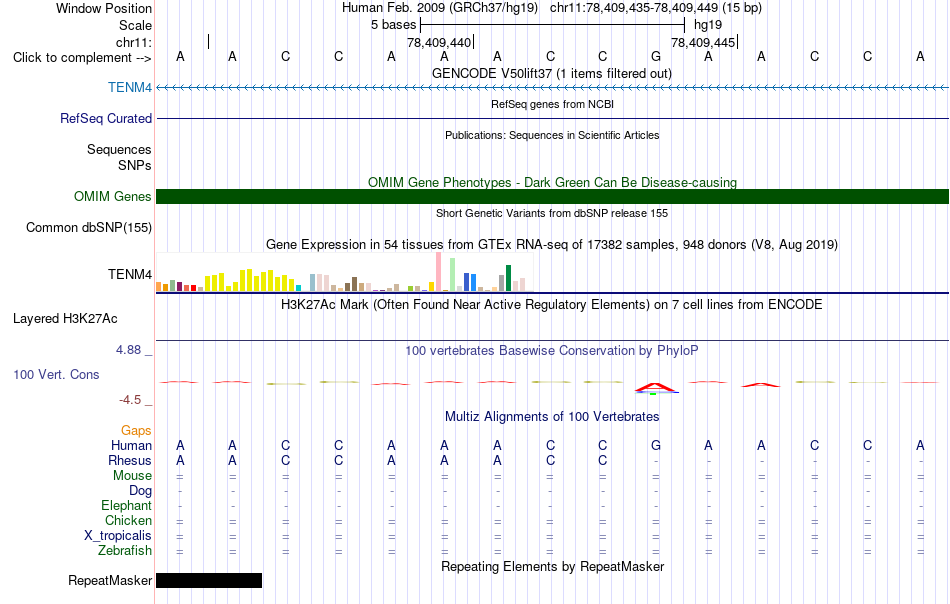
Task: Open the Layered H3K27Ac track label
Action: 65,319
